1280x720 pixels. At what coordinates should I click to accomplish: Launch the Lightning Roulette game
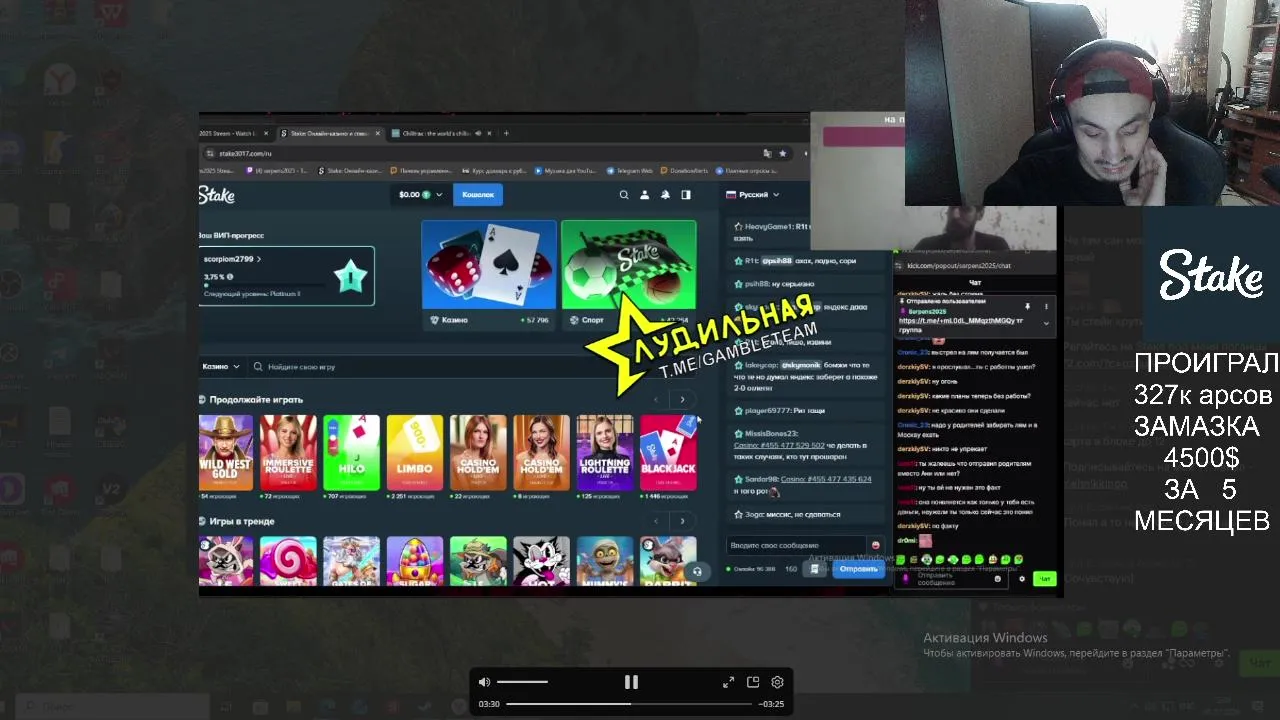[605, 452]
